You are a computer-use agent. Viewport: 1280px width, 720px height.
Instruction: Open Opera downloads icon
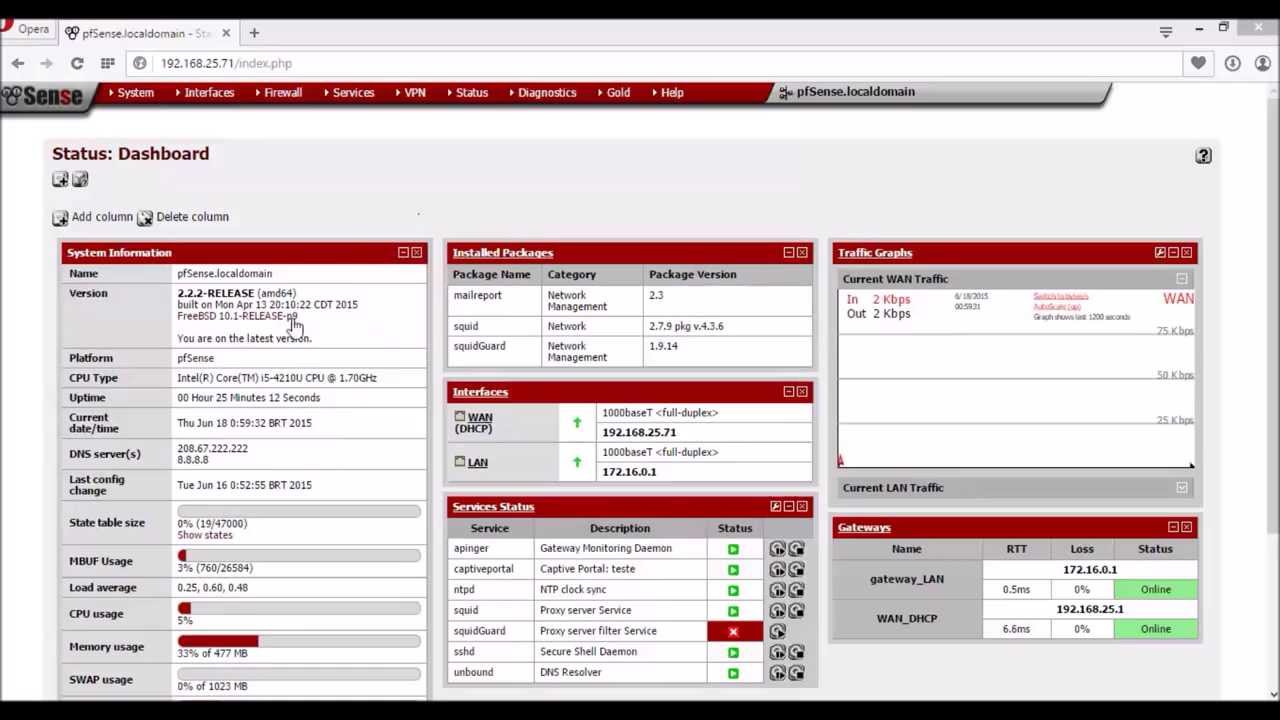(x=1232, y=63)
